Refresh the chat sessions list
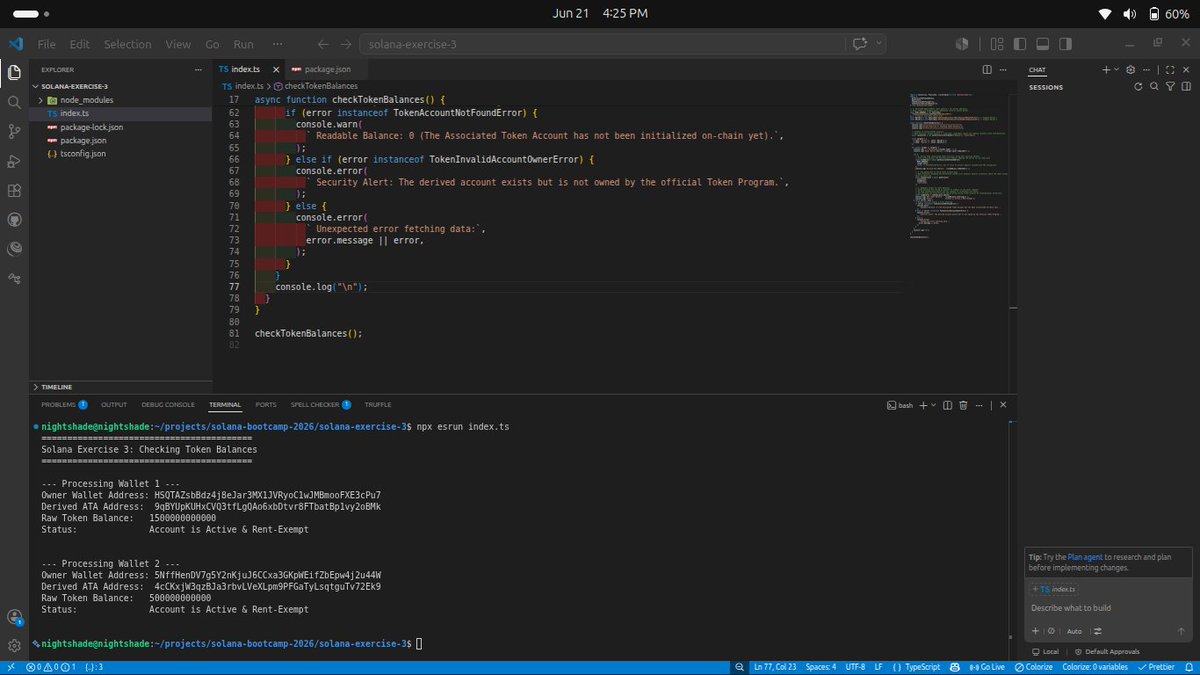The width and height of the screenshot is (1200, 675). point(1138,87)
